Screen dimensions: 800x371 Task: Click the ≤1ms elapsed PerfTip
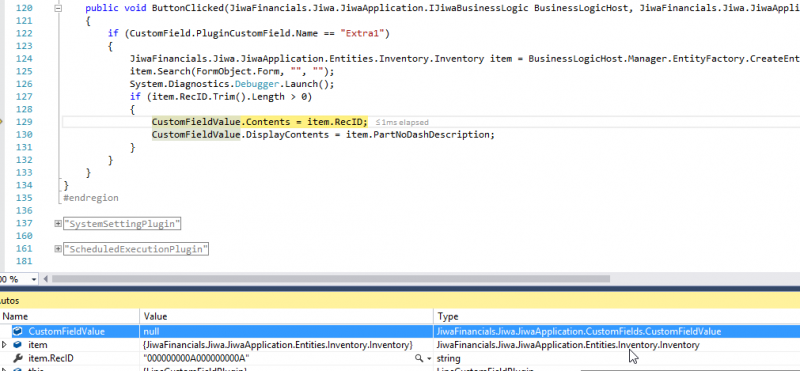[x=402, y=122]
